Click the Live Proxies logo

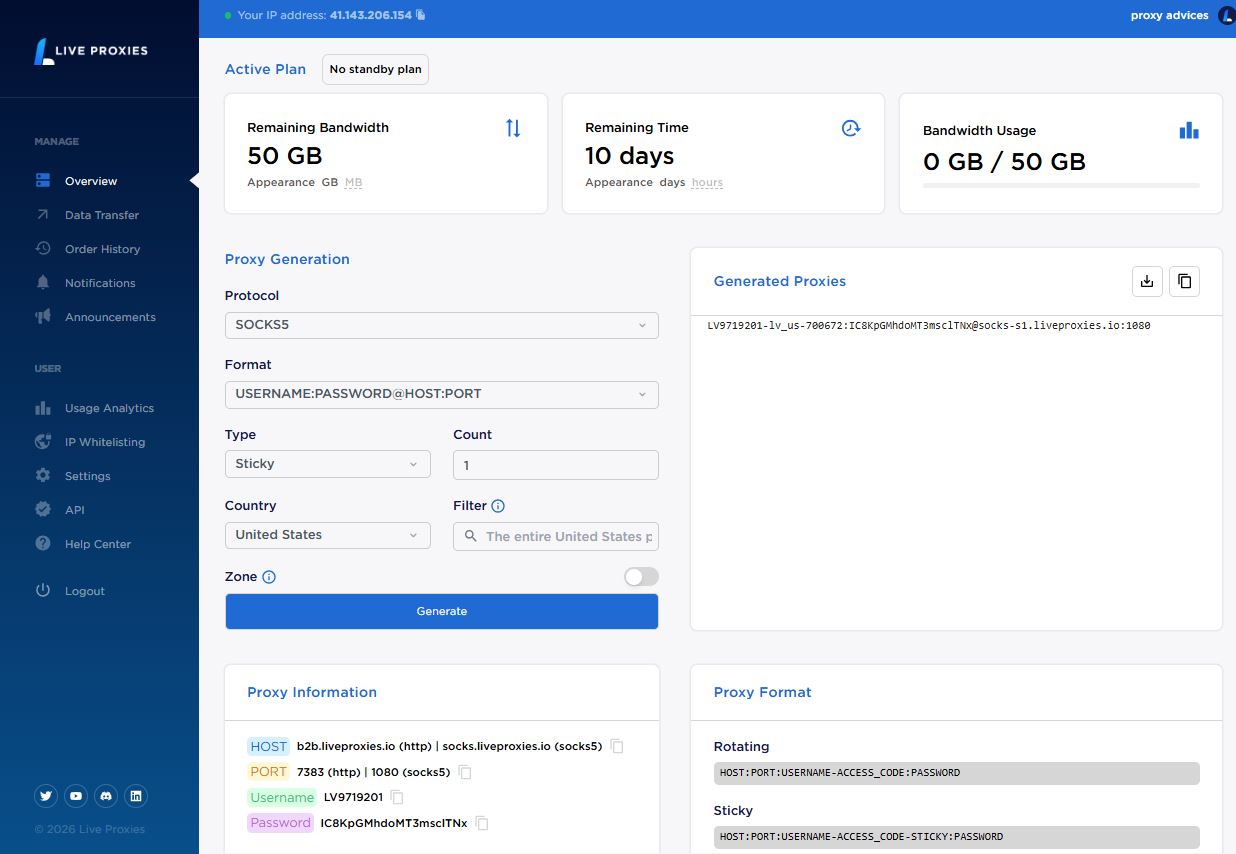tap(90, 51)
